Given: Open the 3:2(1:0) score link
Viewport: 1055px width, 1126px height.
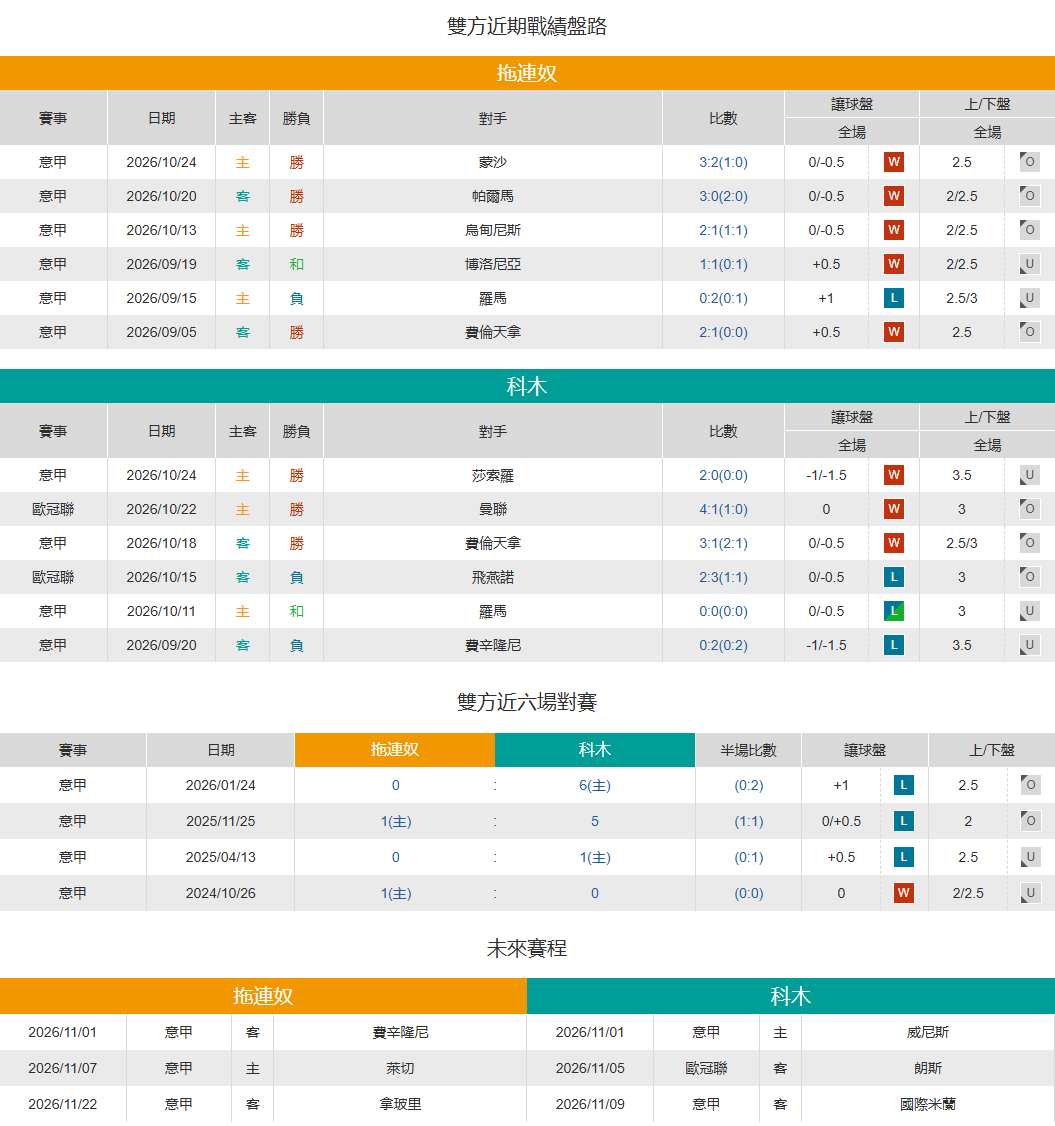Looking at the screenshot, I should [x=723, y=162].
